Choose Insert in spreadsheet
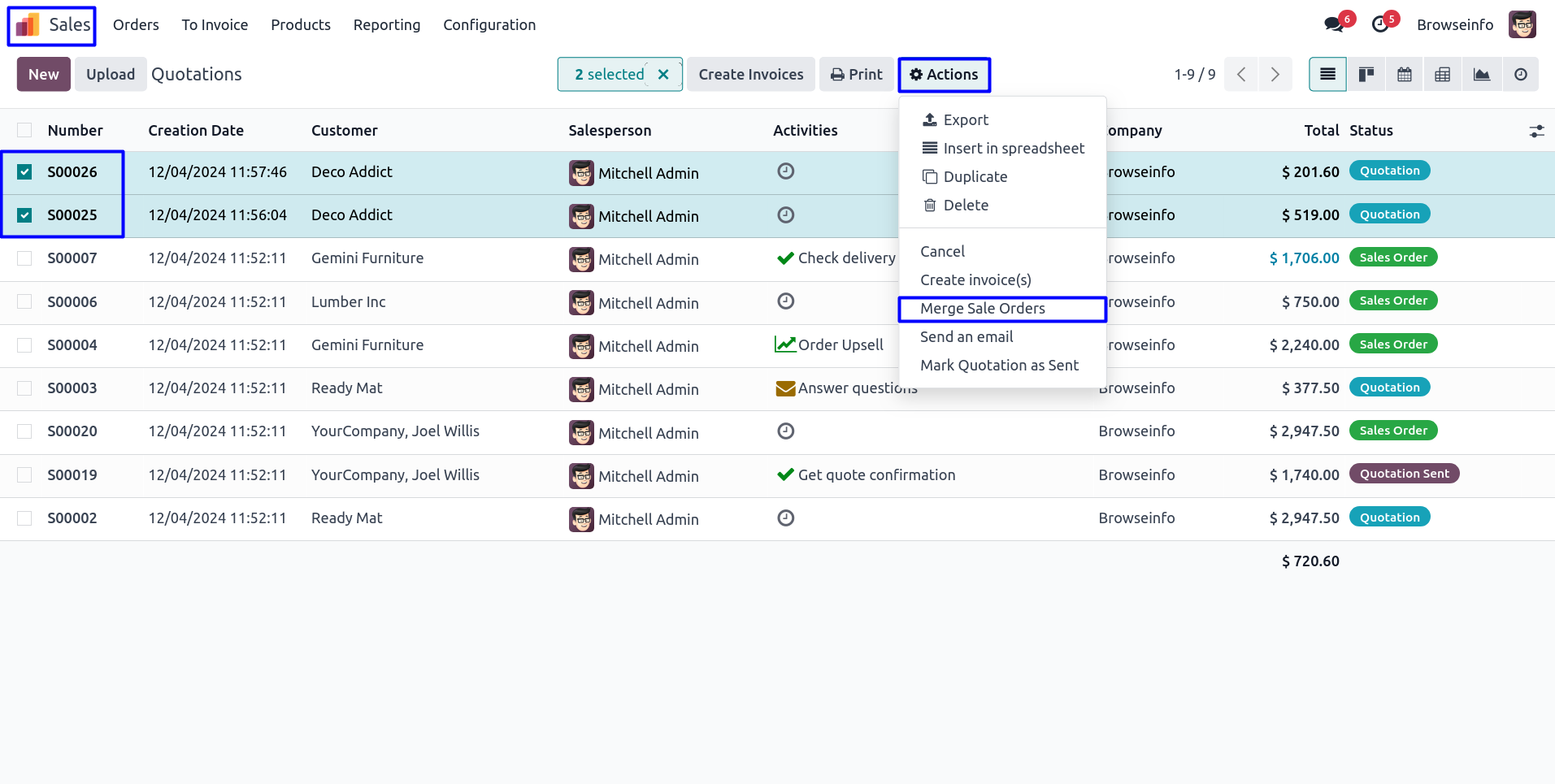Screen dimensions: 1555x784 (x=1002, y=149)
